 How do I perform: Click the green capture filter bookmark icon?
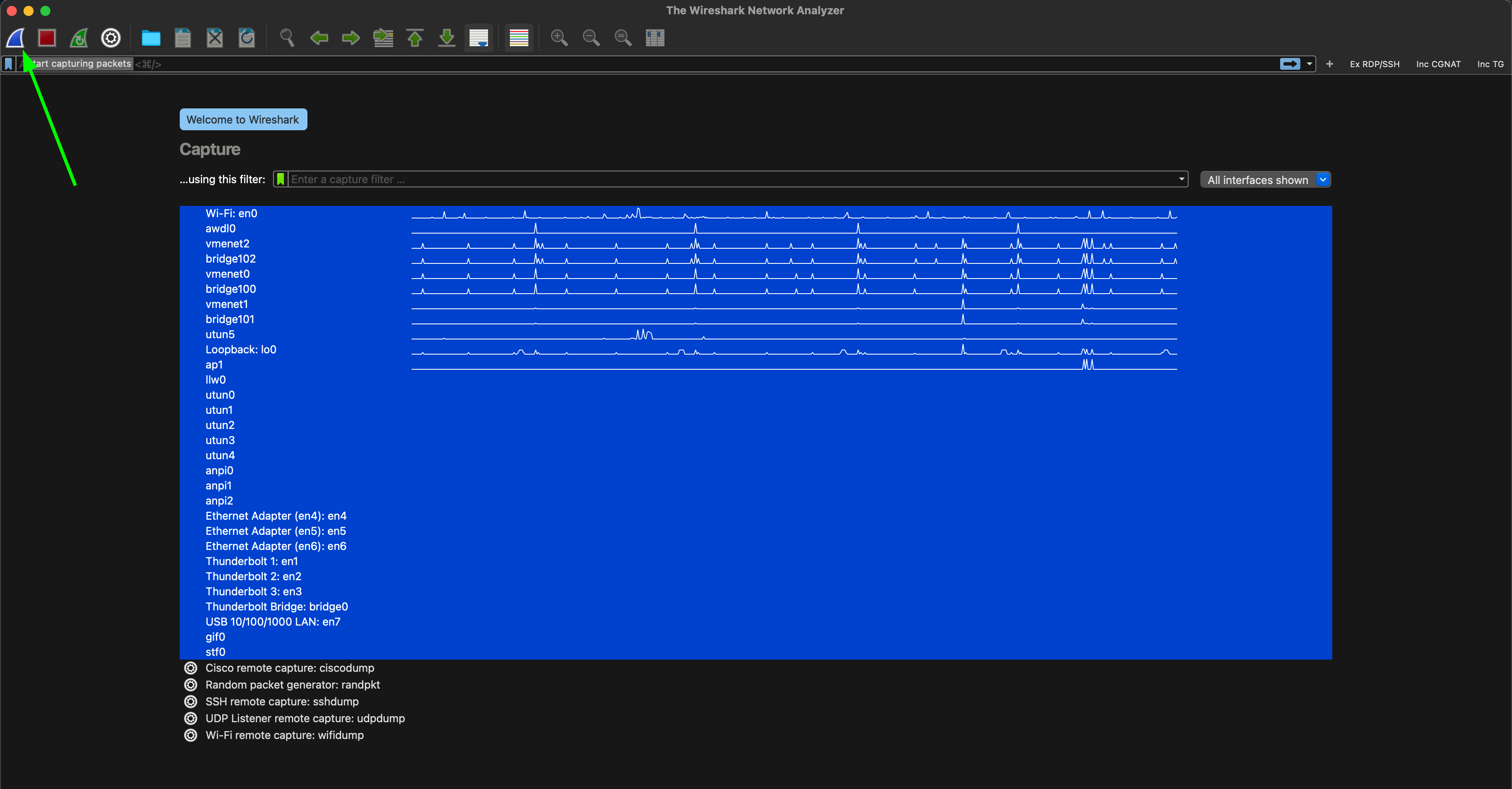[281, 179]
